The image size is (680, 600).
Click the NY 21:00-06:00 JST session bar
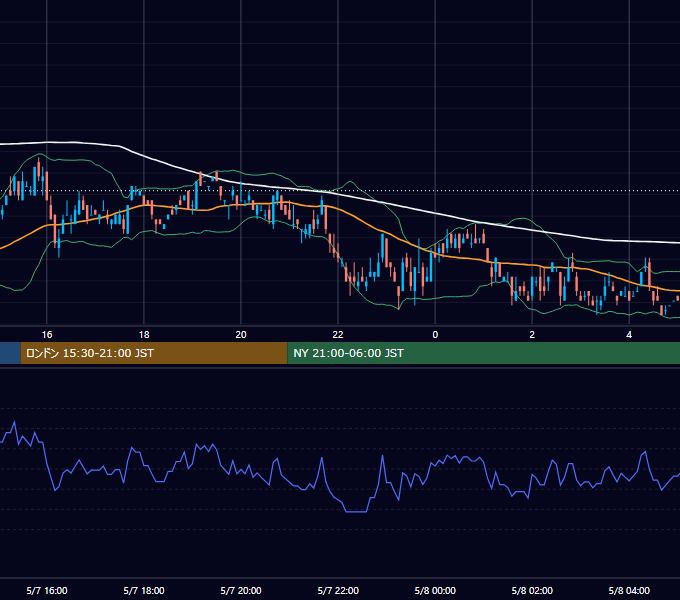[x=484, y=353]
